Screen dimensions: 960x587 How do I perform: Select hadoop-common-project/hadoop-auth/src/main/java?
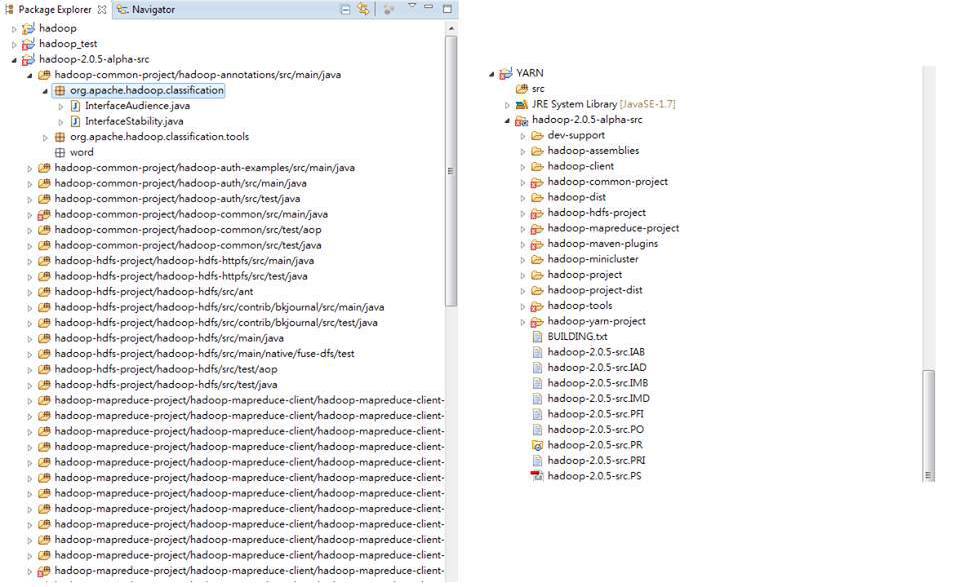click(x=181, y=183)
